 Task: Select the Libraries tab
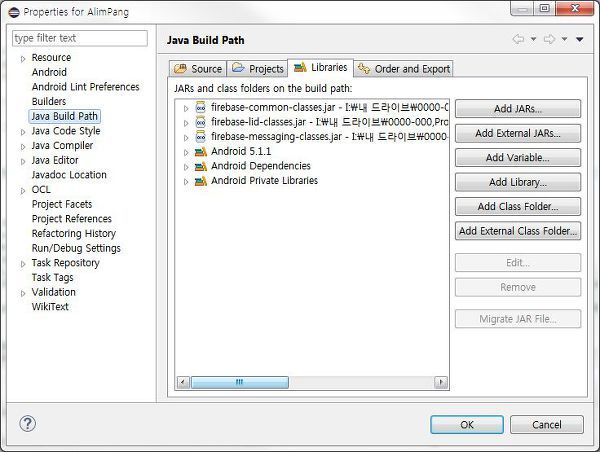coord(320,68)
